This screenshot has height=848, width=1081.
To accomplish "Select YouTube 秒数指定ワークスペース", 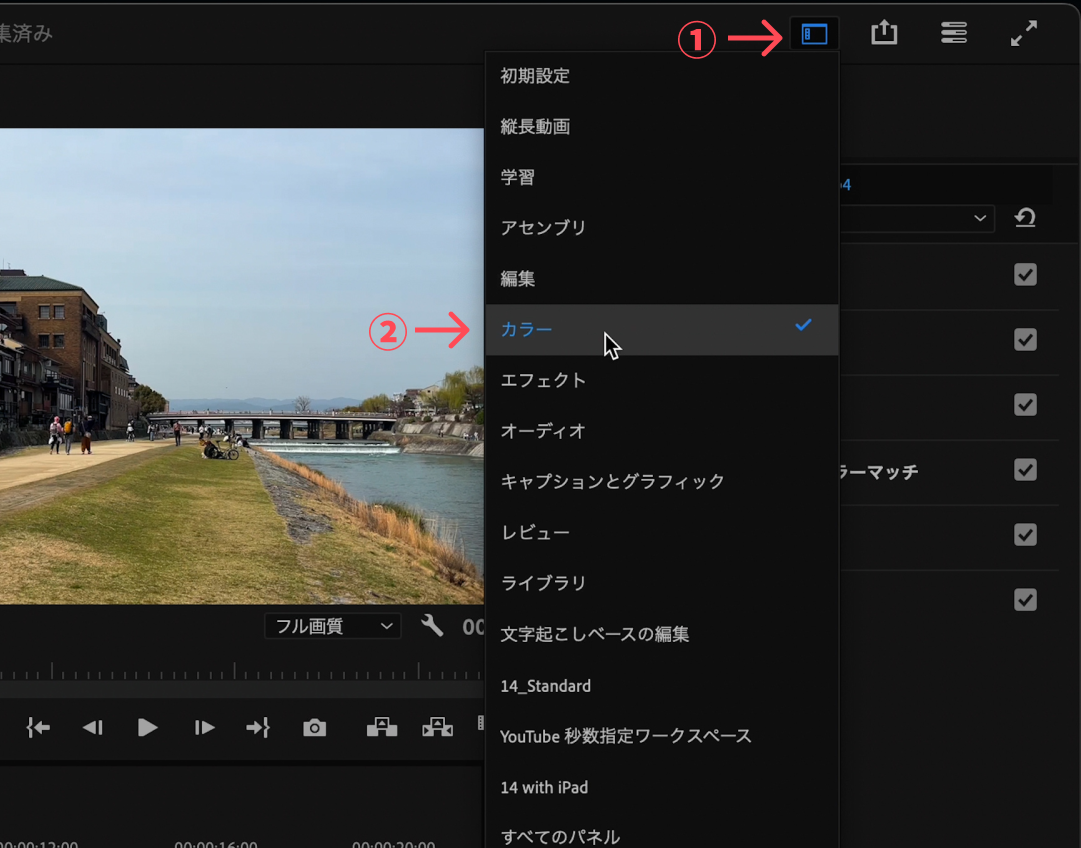I will 662,736.
